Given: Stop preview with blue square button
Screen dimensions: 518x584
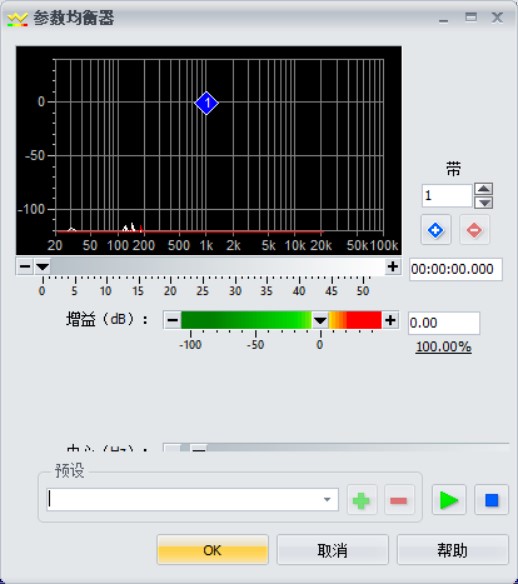Looking at the screenshot, I should coord(492,500).
